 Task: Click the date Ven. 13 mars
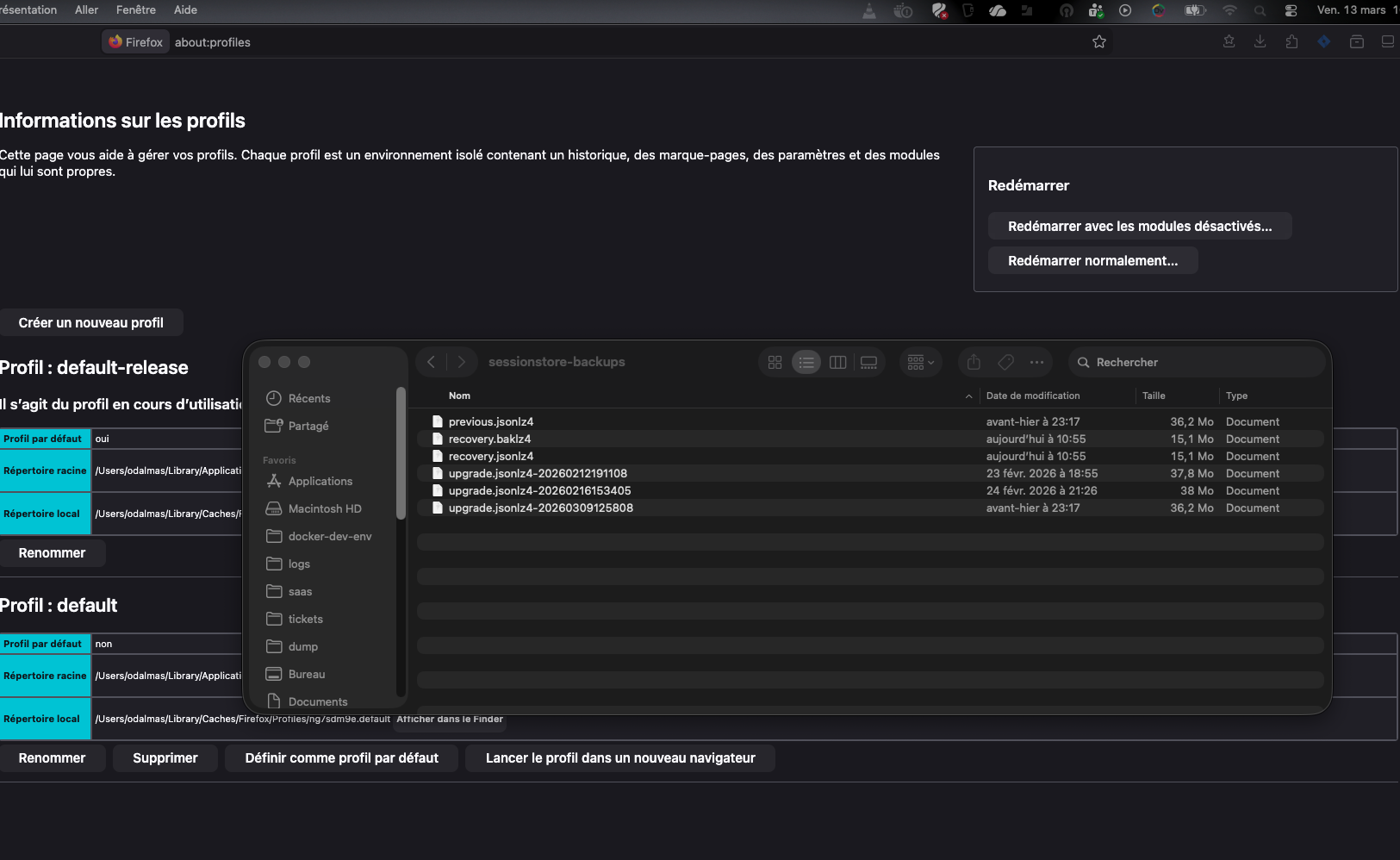(x=1351, y=10)
